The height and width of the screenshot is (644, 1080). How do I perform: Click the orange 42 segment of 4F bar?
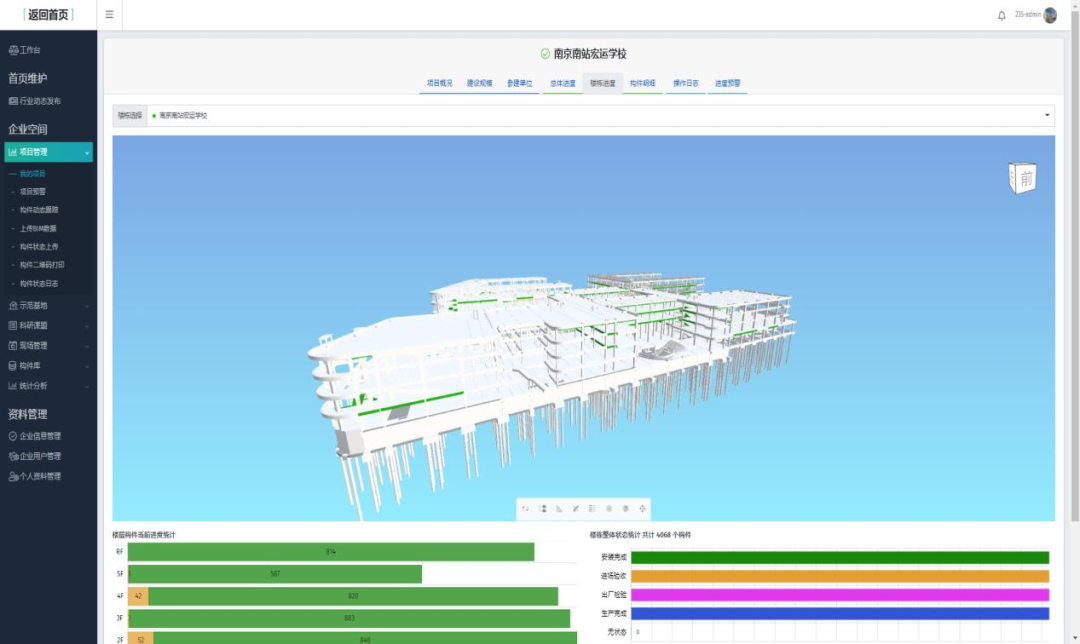[138, 596]
